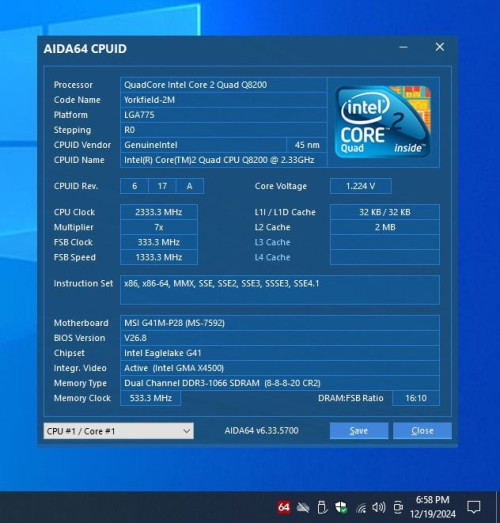This screenshot has height=523, width=500.
Task: Click the CPUID Name value with 2.33GHz
Action: pos(223,160)
